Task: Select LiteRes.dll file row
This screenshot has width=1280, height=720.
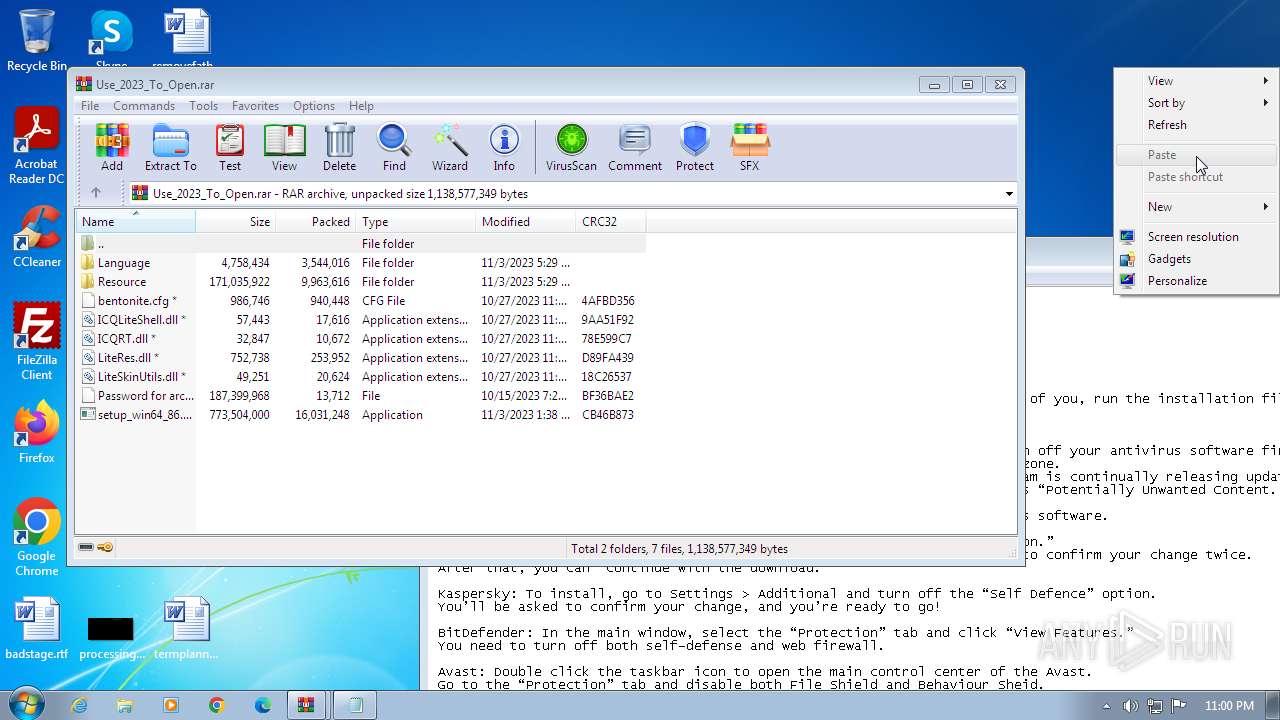Action: pos(361,358)
